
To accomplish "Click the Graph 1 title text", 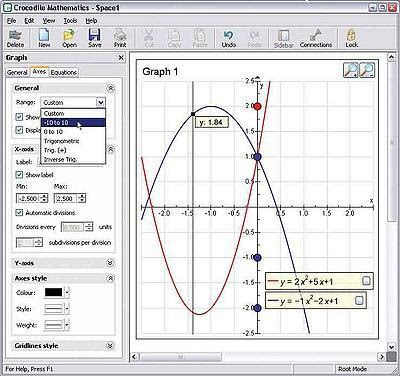I will pyautogui.click(x=160, y=71).
